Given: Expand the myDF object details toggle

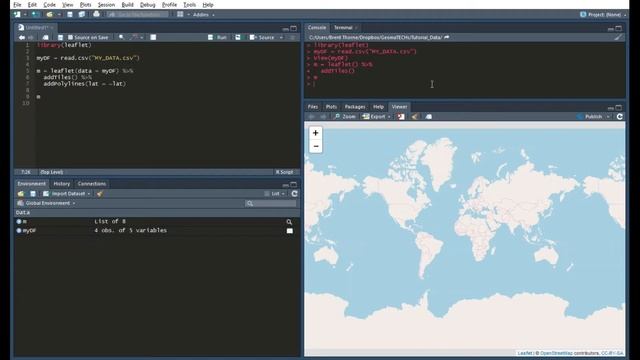Looking at the screenshot, I should (x=19, y=230).
